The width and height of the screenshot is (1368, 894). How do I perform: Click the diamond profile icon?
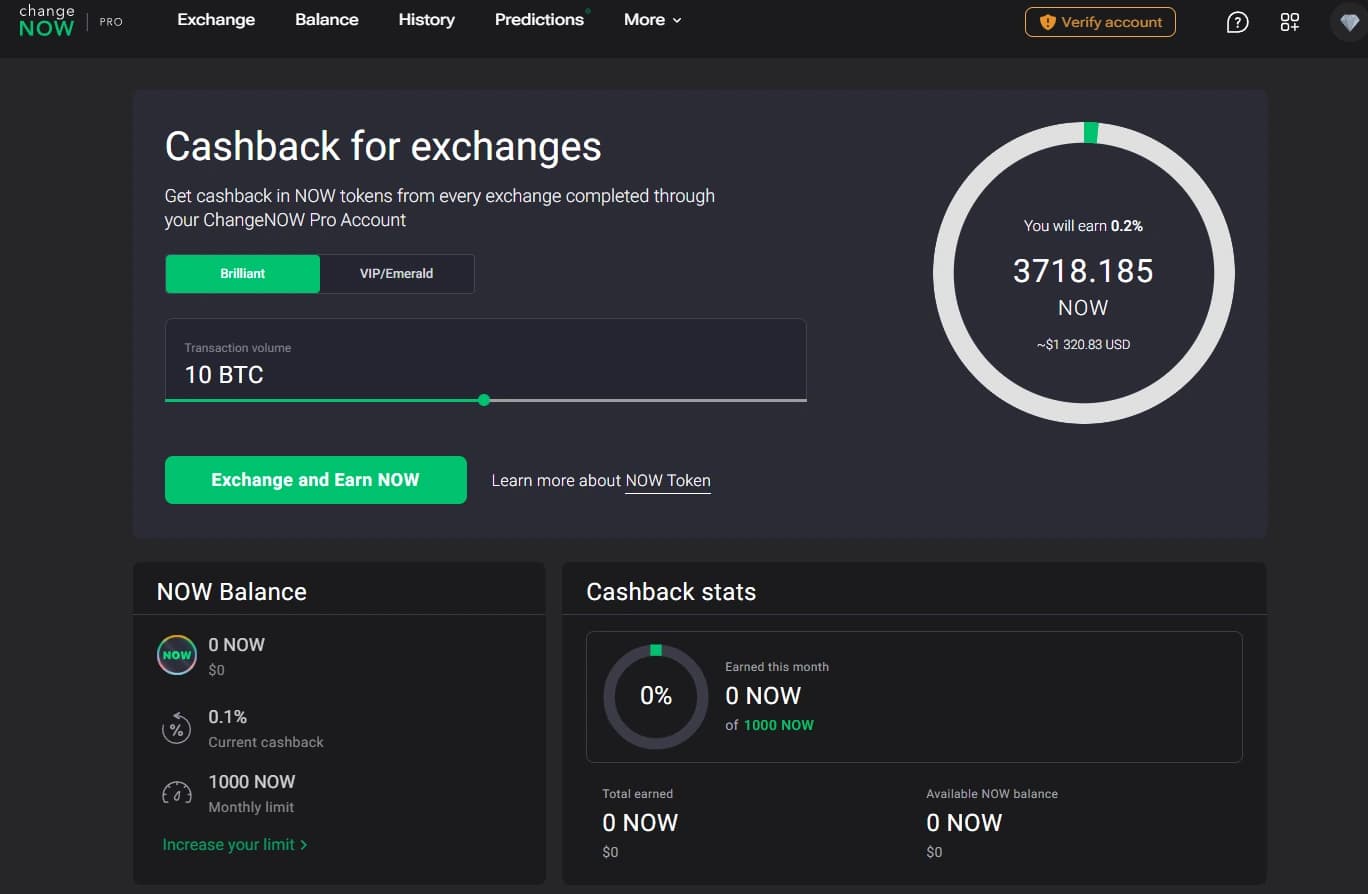(1349, 22)
